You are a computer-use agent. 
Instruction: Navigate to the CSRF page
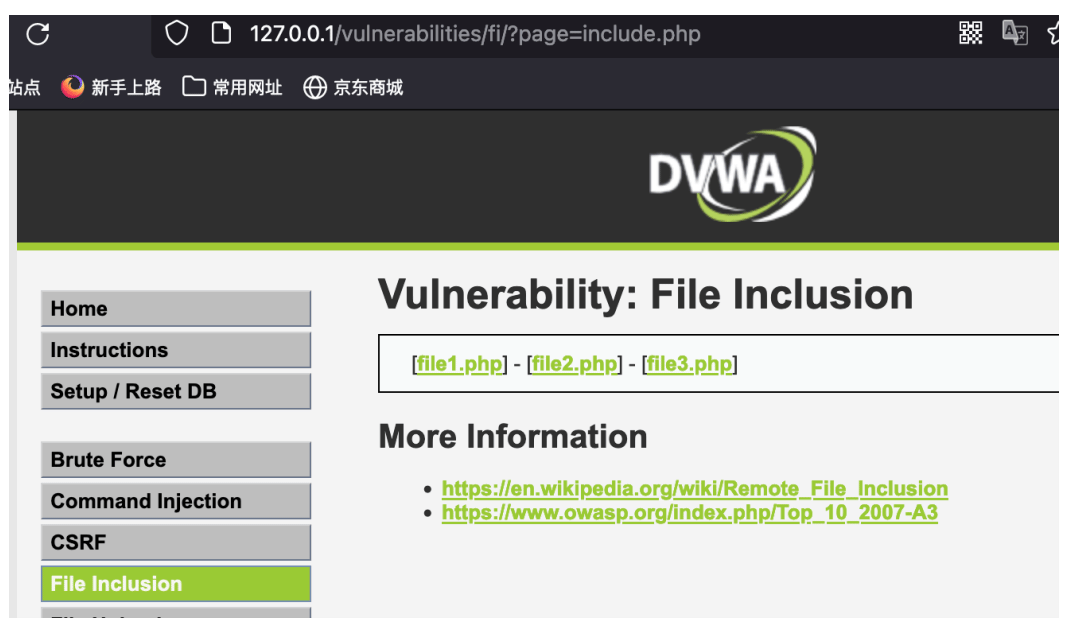coord(176,543)
